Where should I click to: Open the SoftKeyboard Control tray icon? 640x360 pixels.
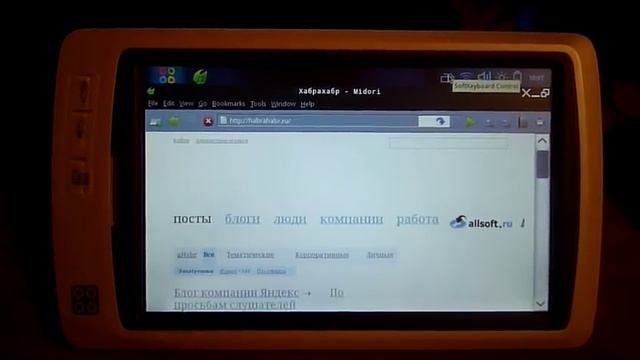click(447, 78)
